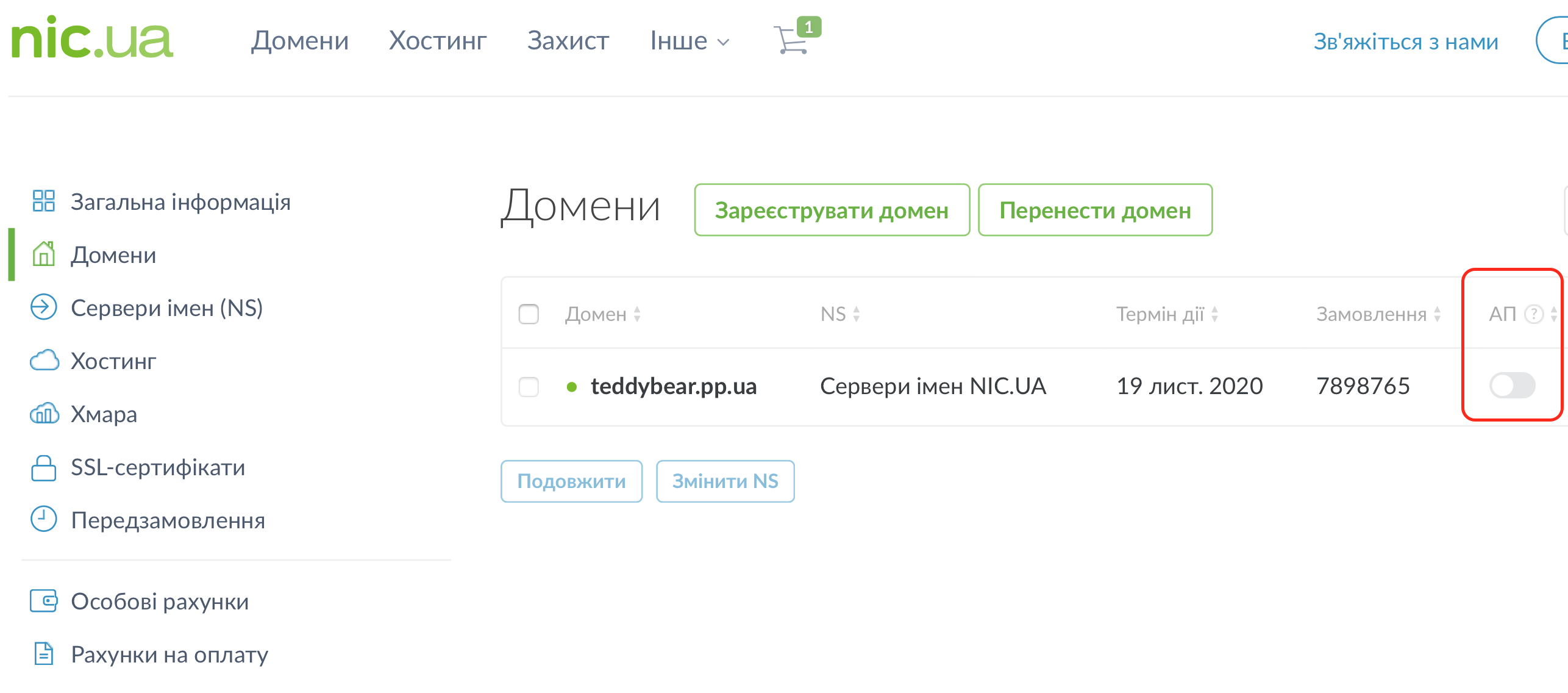Click the Загальна інформація grid icon
Screen dimensions: 1568x693
43,201
